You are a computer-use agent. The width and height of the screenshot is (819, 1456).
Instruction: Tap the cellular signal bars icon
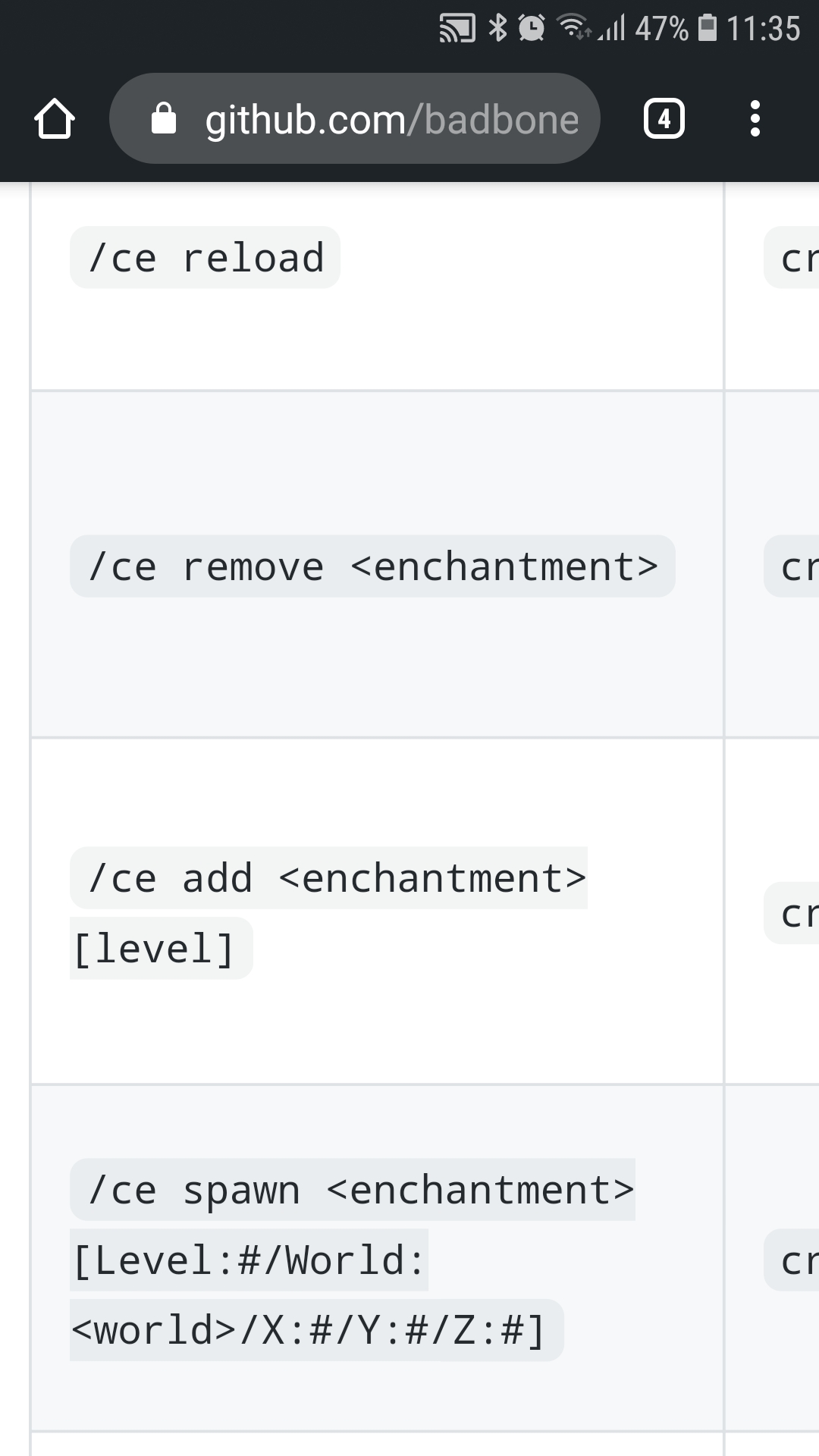coord(612,29)
